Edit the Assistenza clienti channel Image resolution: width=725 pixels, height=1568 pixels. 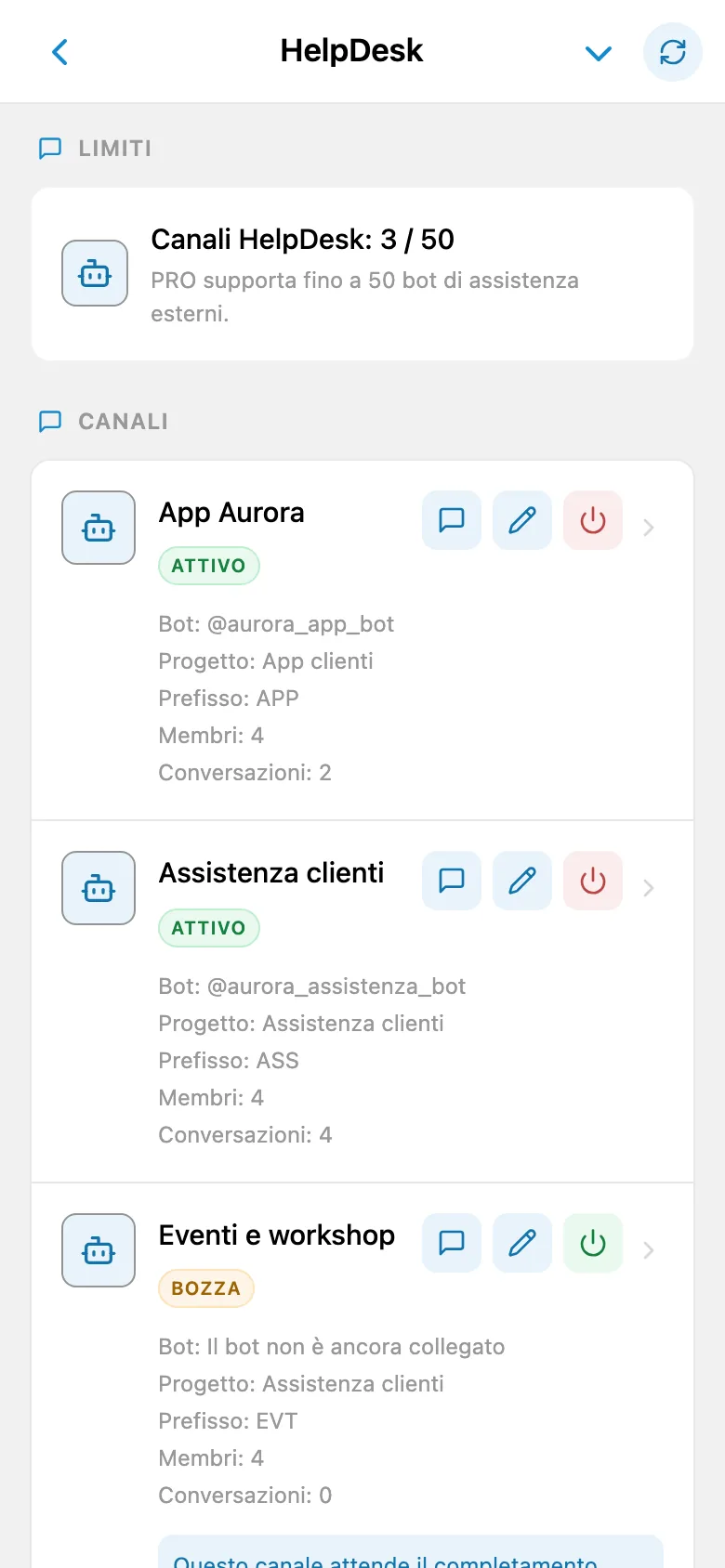click(x=522, y=881)
